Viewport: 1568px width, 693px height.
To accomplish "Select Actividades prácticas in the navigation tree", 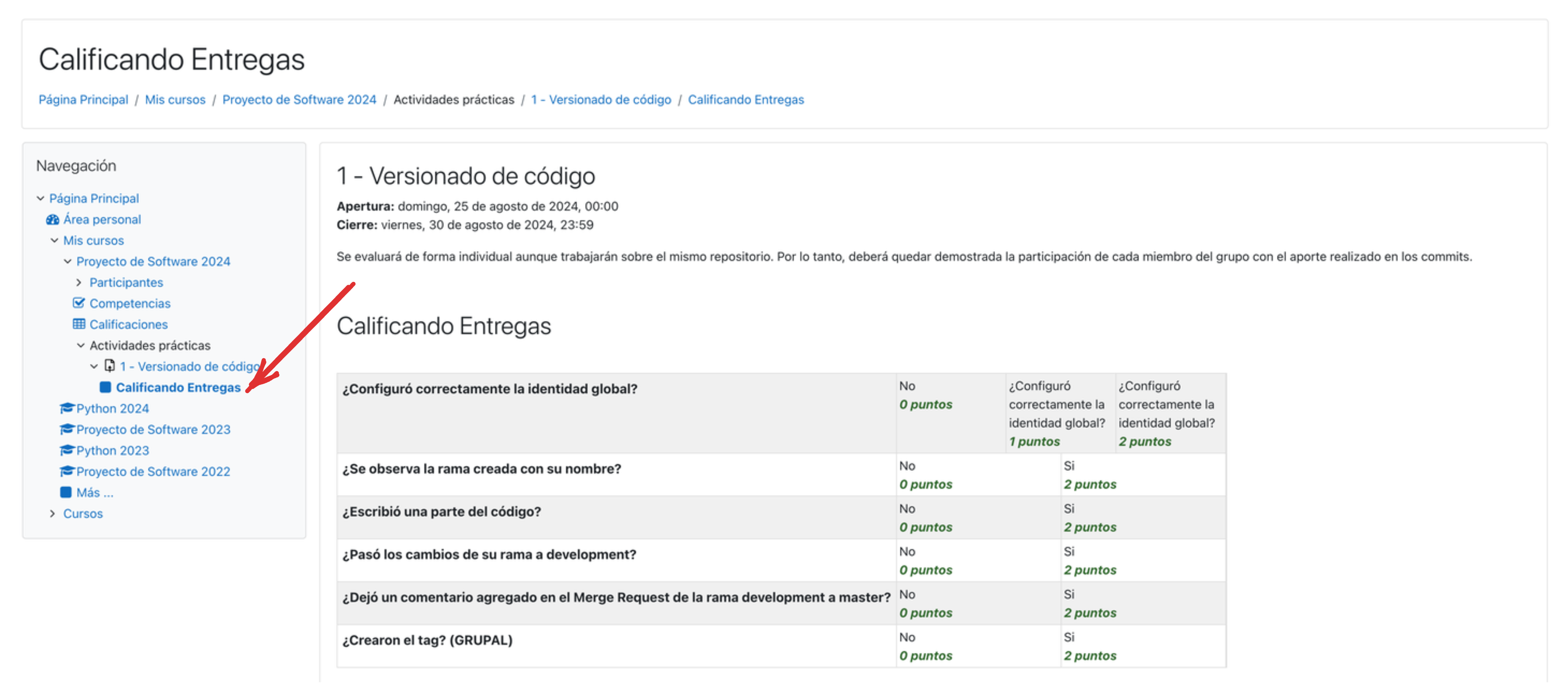I will 150,345.
